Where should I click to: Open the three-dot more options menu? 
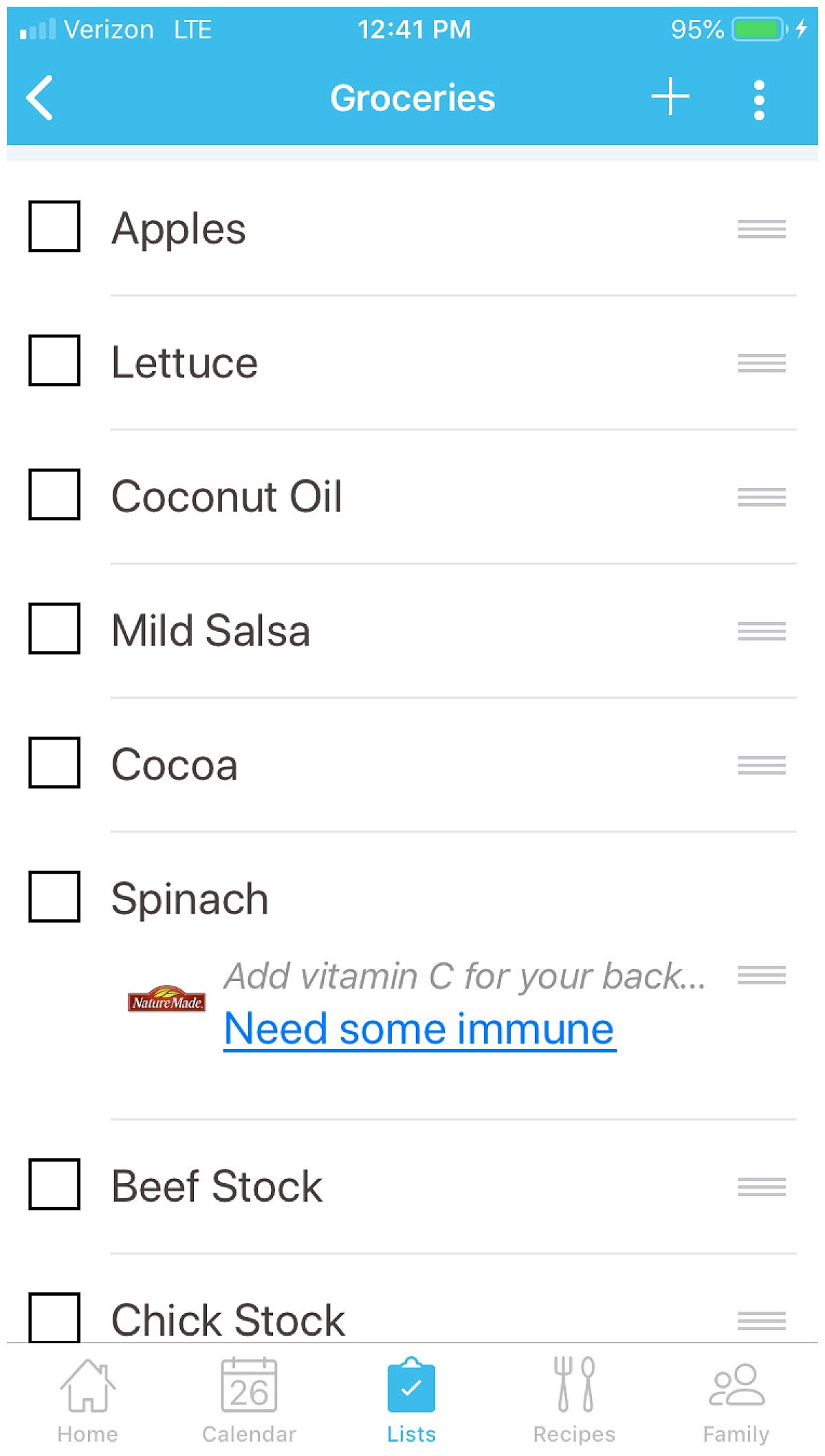point(759,100)
